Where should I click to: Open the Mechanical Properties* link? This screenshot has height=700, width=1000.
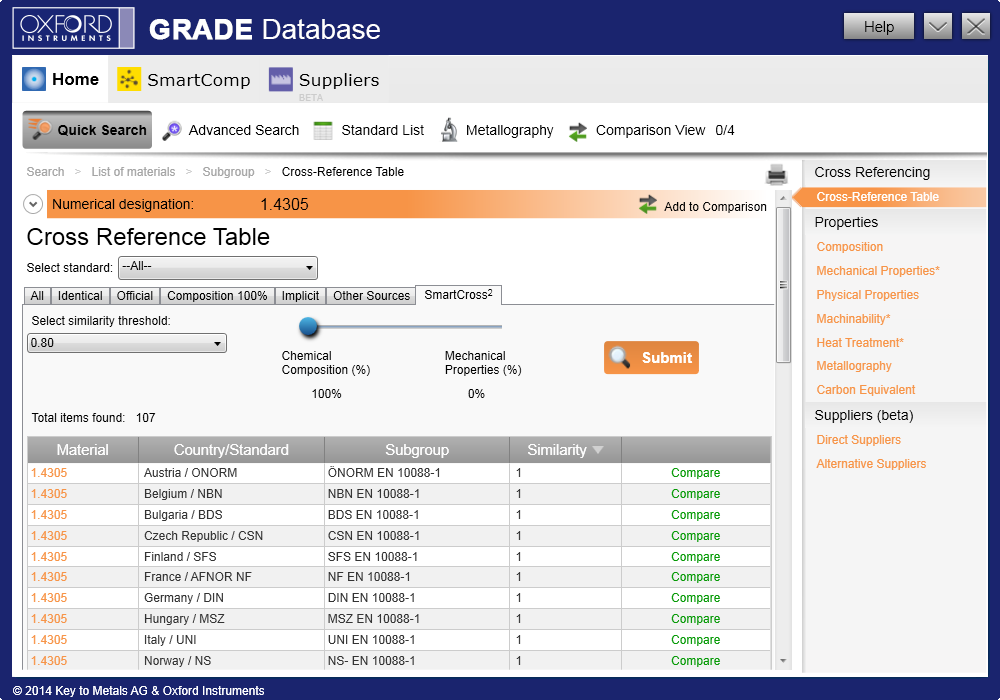(878, 271)
